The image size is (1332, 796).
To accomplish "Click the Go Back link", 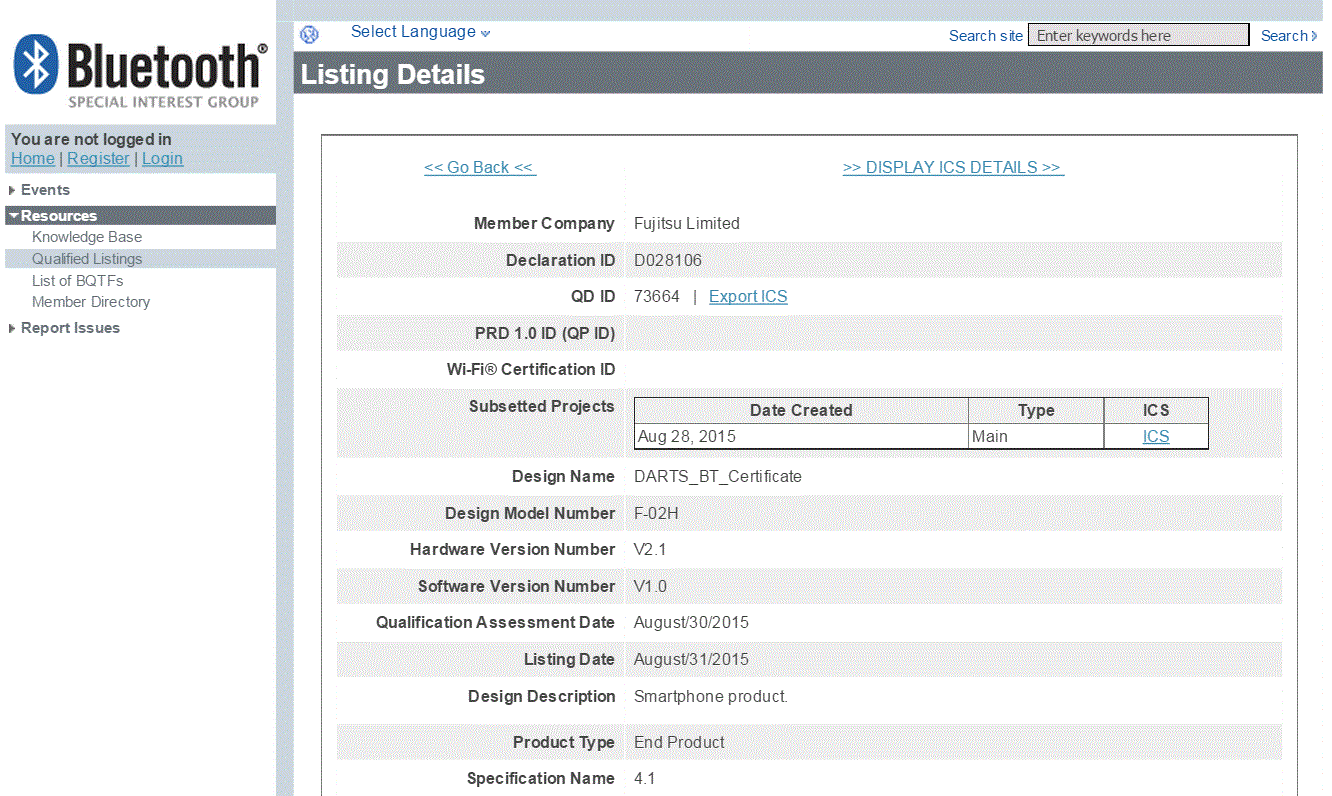I will [480, 168].
